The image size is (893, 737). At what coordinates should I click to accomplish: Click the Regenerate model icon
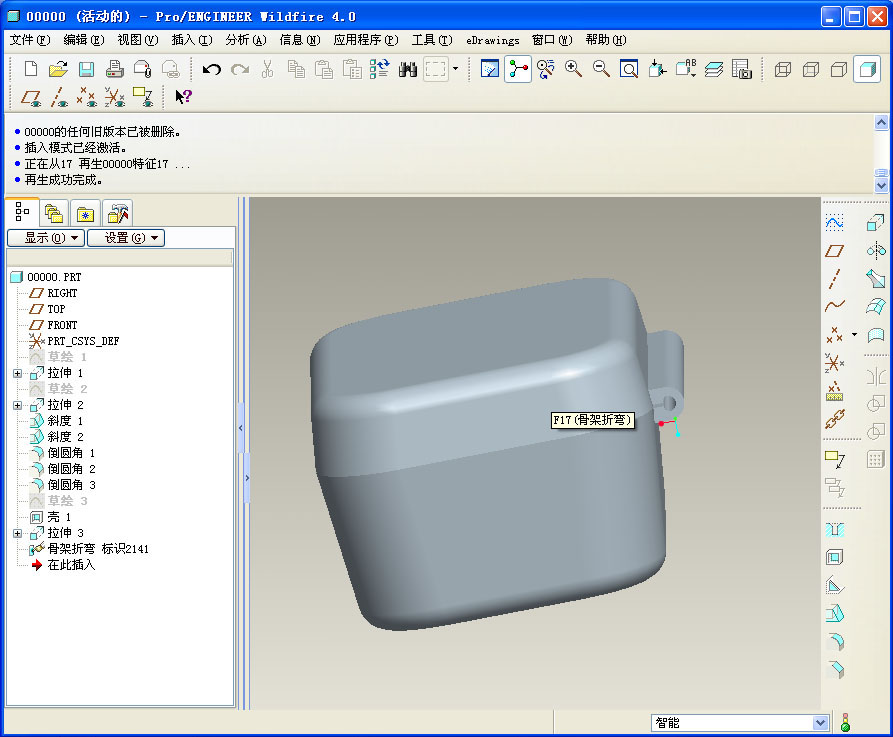pos(379,69)
